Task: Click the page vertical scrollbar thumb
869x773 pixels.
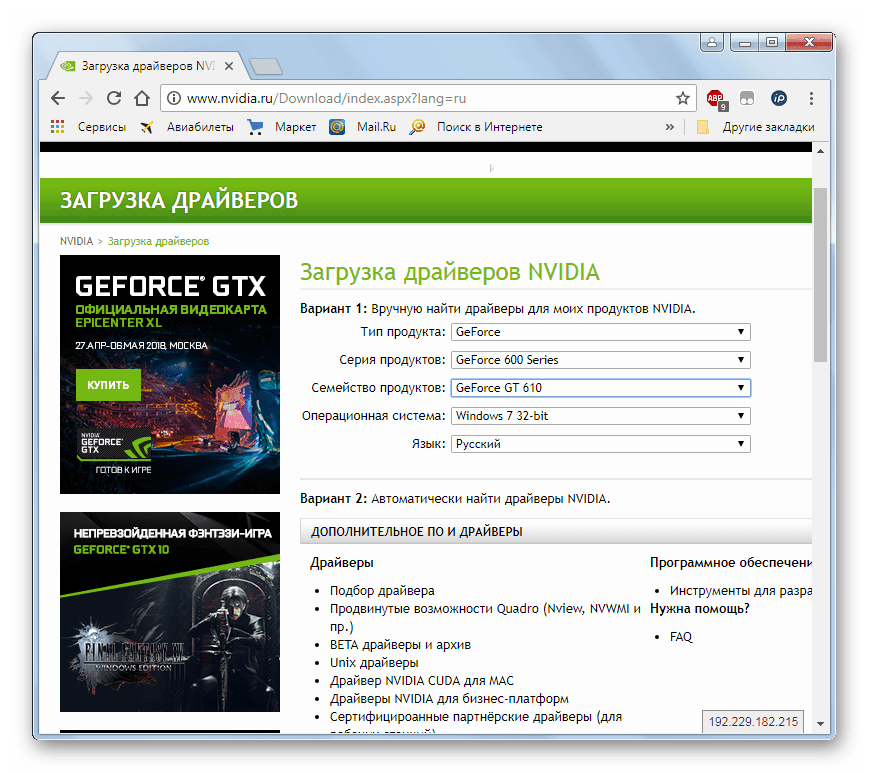Action: 820,275
